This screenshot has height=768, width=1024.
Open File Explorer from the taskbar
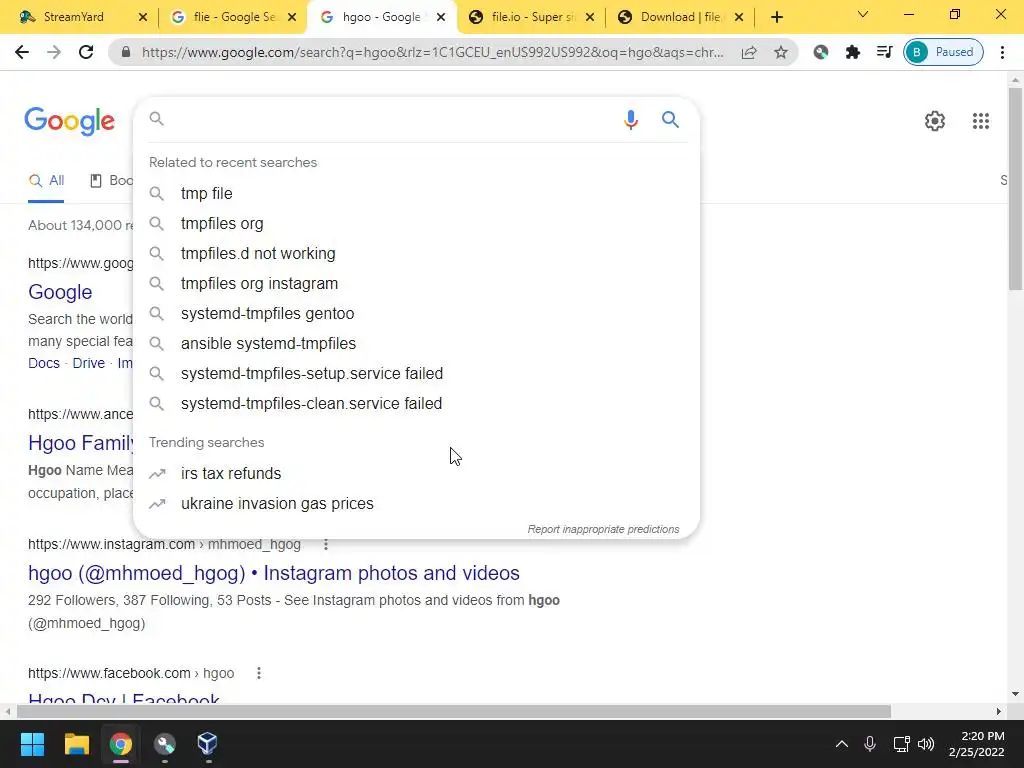point(76,744)
